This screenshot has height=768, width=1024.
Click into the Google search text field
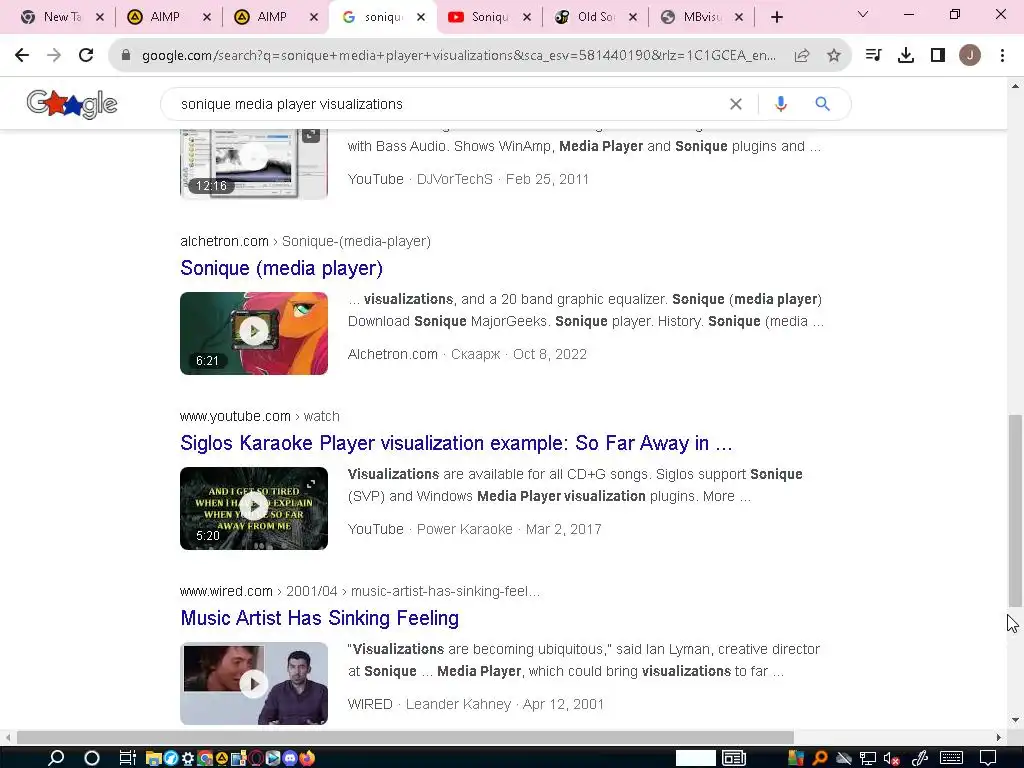click(451, 104)
